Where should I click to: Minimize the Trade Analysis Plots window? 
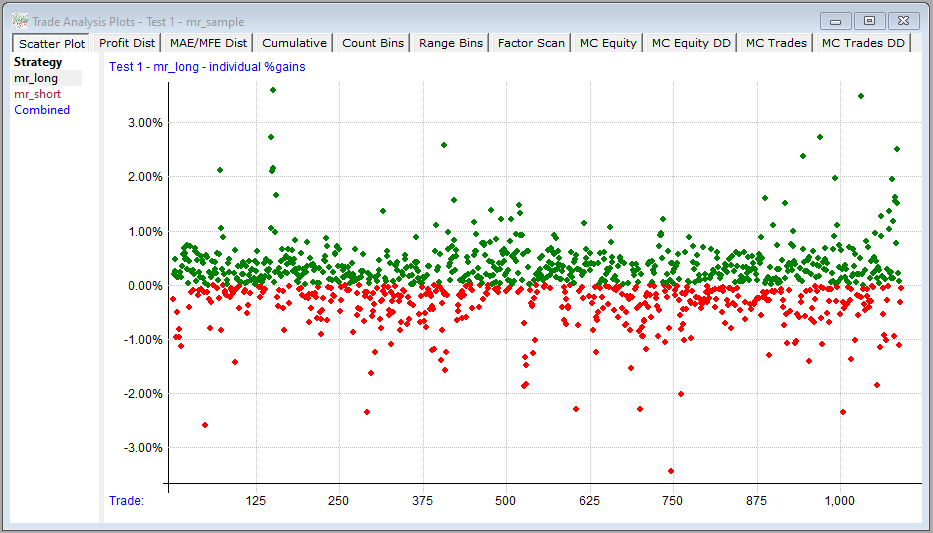pos(835,21)
